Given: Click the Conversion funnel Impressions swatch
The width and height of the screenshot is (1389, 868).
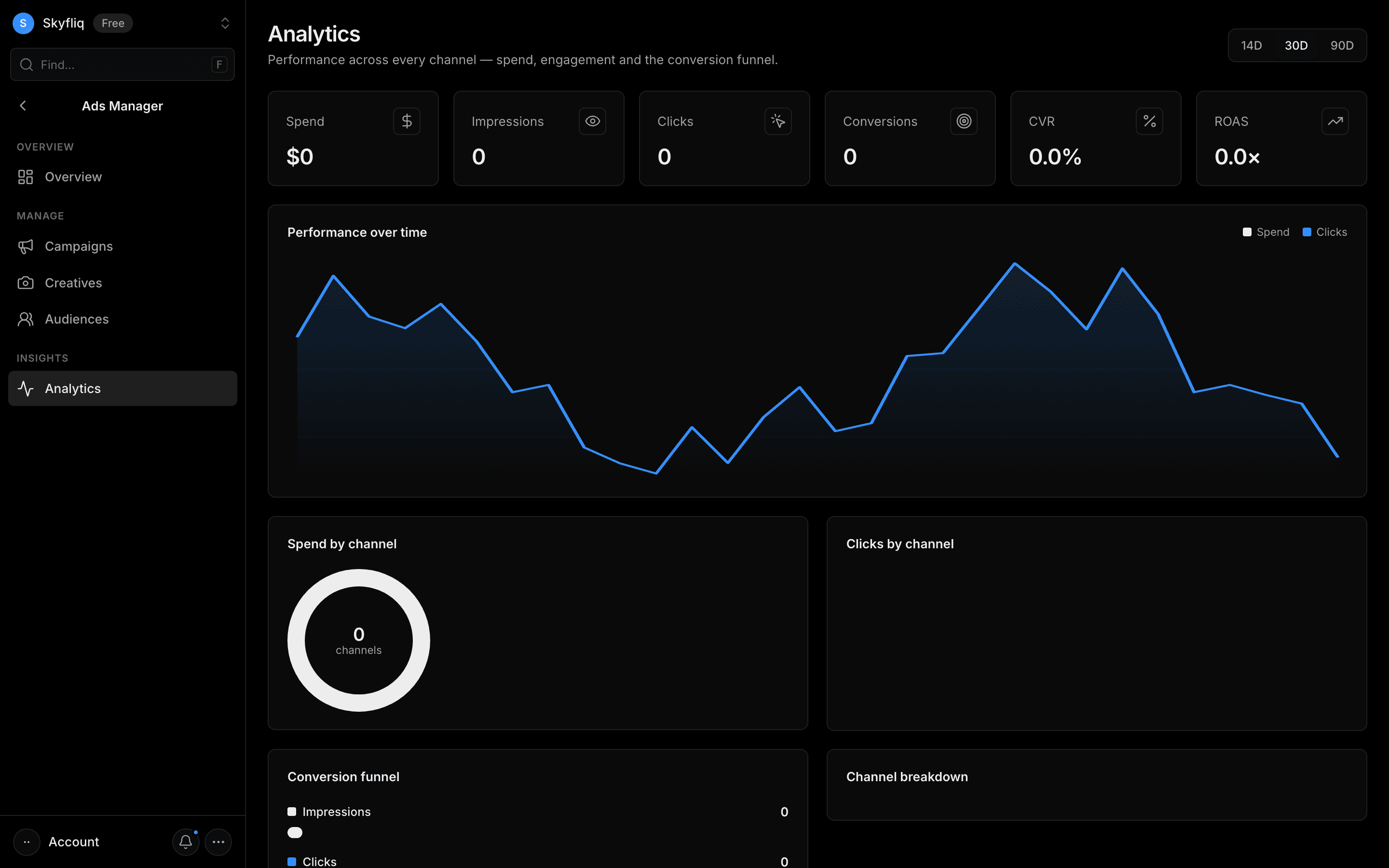Looking at the screenshot, I should click(x=292, y=811).
